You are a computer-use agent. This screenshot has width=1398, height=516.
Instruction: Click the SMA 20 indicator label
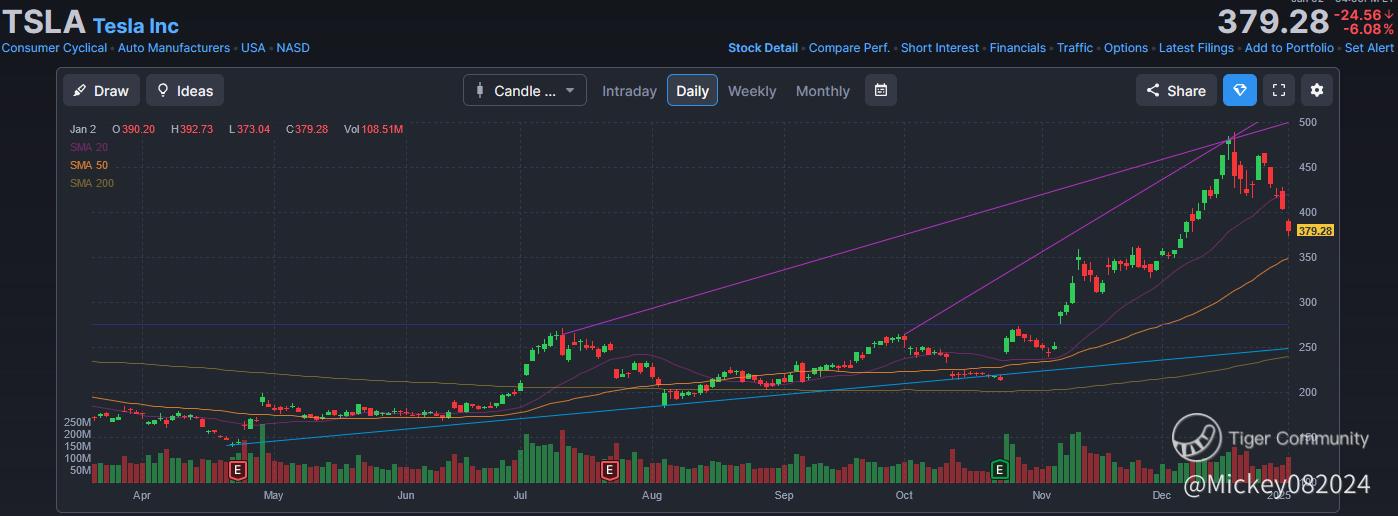pos(89,147)
